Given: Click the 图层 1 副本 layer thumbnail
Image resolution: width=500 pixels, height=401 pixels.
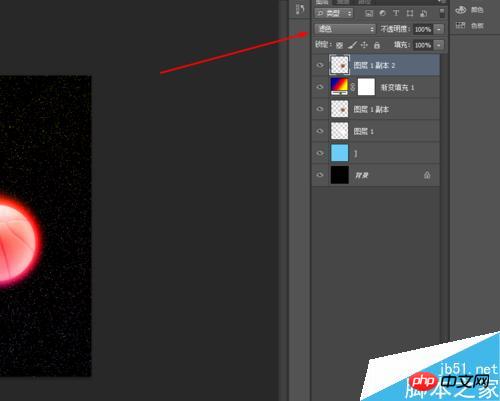Looking at the screenshot, I should (x=339, y=109).
